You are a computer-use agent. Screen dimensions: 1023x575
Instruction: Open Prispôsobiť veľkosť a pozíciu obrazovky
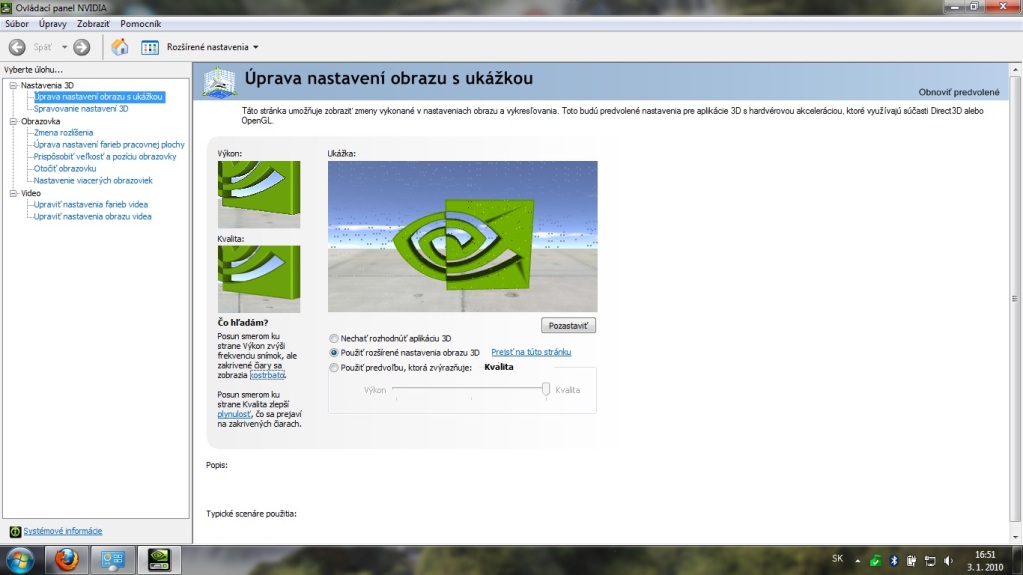coord(105,157)
